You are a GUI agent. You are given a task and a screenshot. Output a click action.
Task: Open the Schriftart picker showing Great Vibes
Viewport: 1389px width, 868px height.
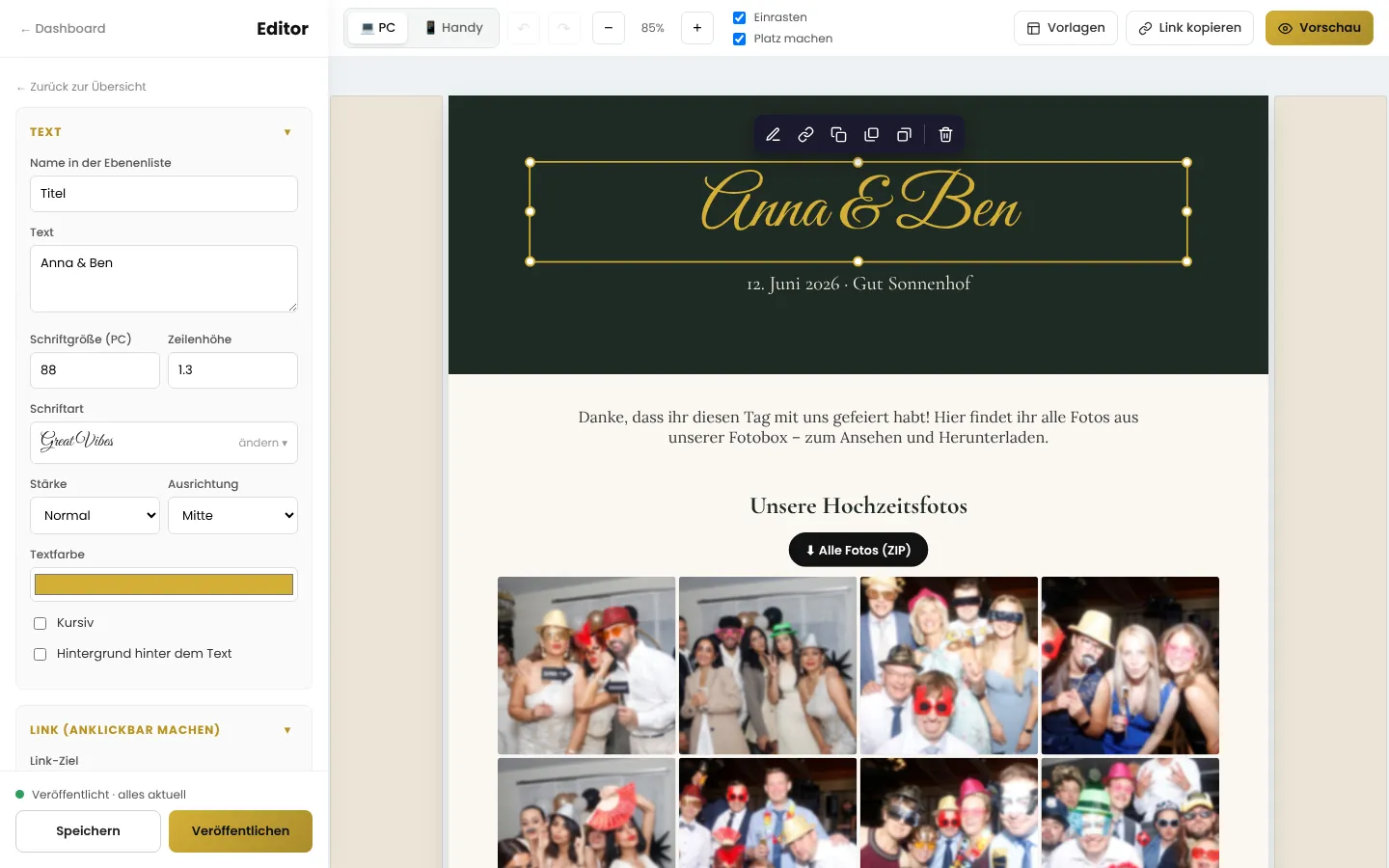[x=164, y=443]
